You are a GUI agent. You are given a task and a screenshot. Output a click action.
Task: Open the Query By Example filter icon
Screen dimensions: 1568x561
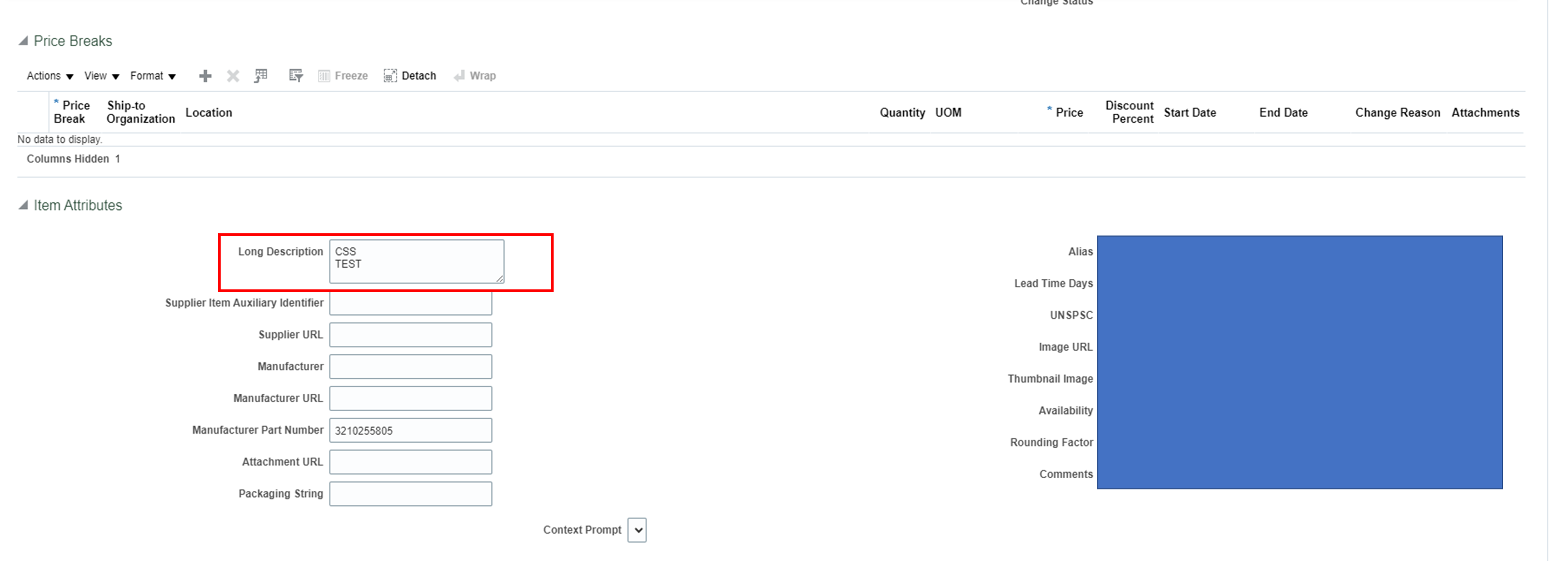[295, 76]
